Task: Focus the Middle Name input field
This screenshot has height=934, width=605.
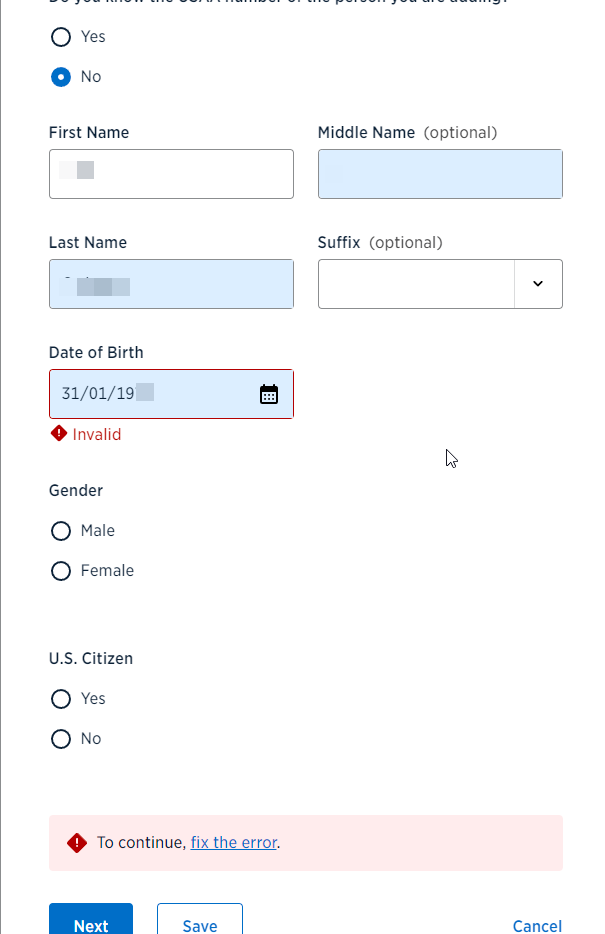Action: [440, 174]
